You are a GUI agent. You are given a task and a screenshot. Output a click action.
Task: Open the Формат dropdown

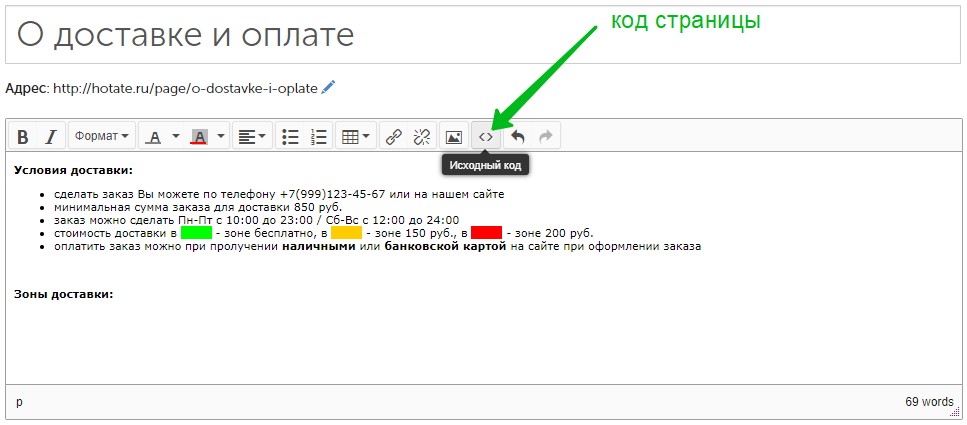pos(102,136)
